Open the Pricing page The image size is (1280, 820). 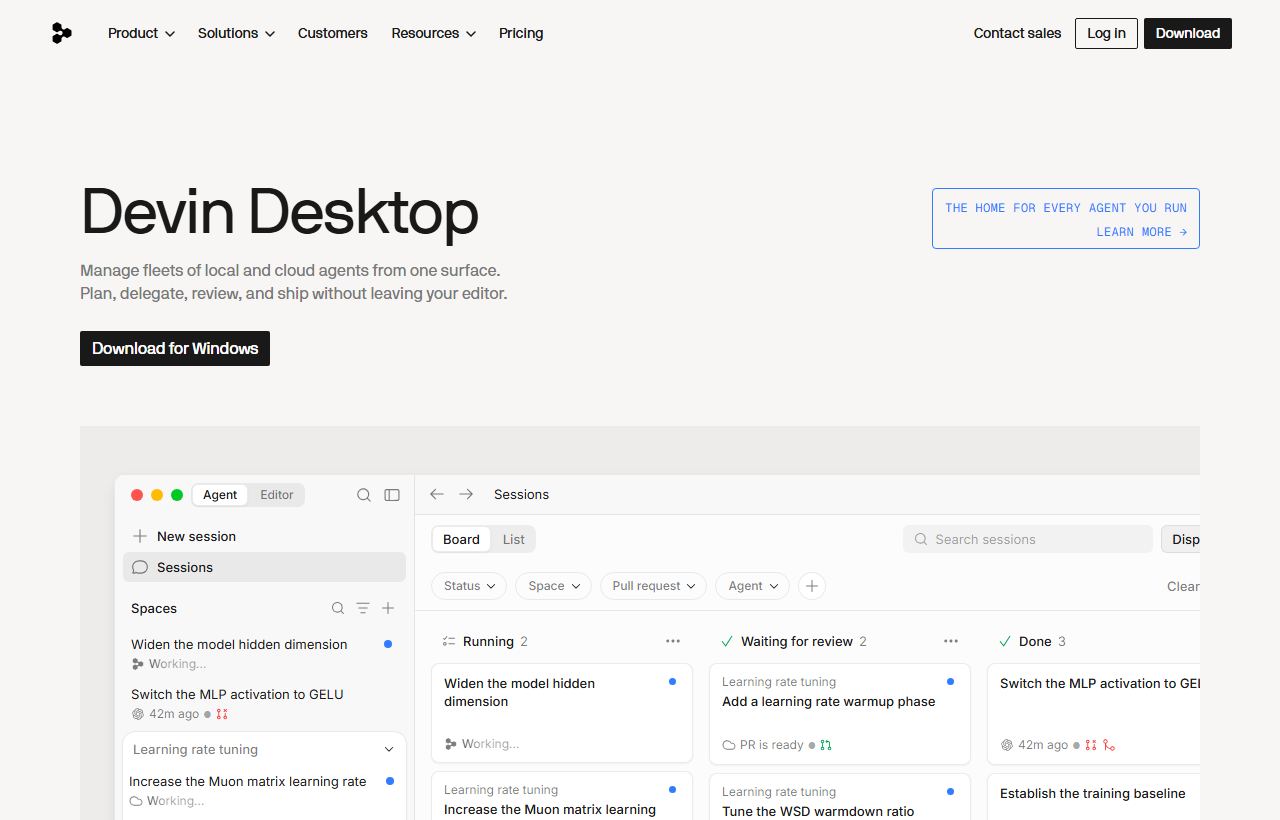(521, 33)
